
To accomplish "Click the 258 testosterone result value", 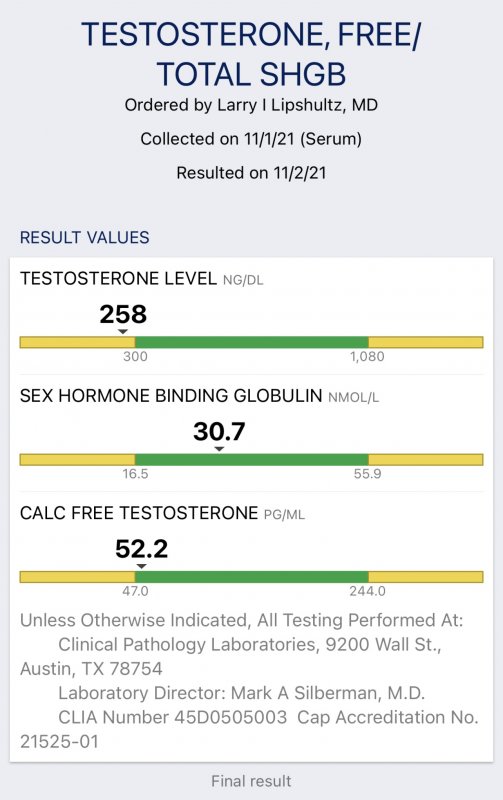I will pos(123,314).
